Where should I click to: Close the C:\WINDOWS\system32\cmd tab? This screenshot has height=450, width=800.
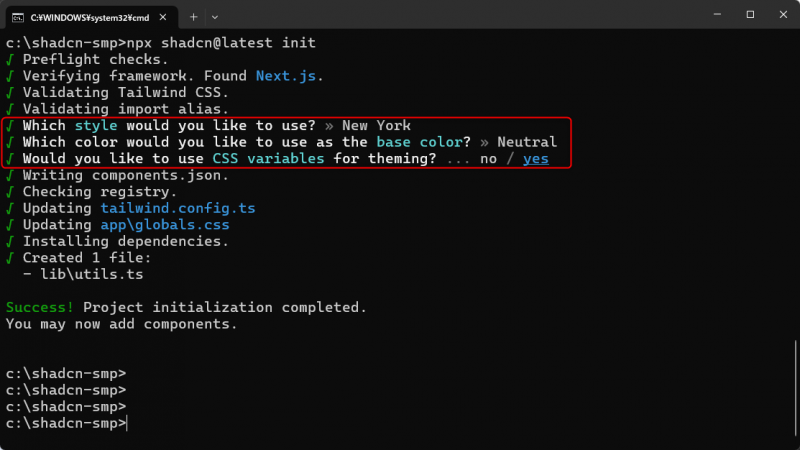[167, 16]
